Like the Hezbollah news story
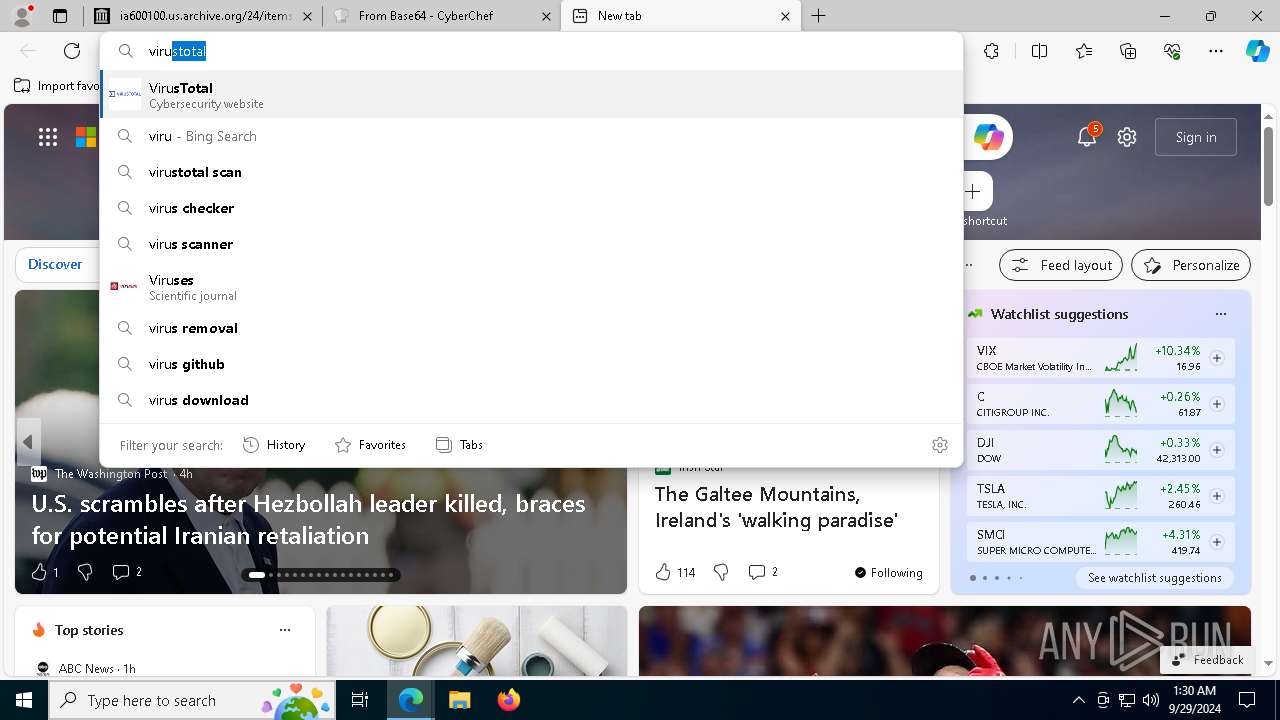1280x720 pixels. tap(44, 572)
